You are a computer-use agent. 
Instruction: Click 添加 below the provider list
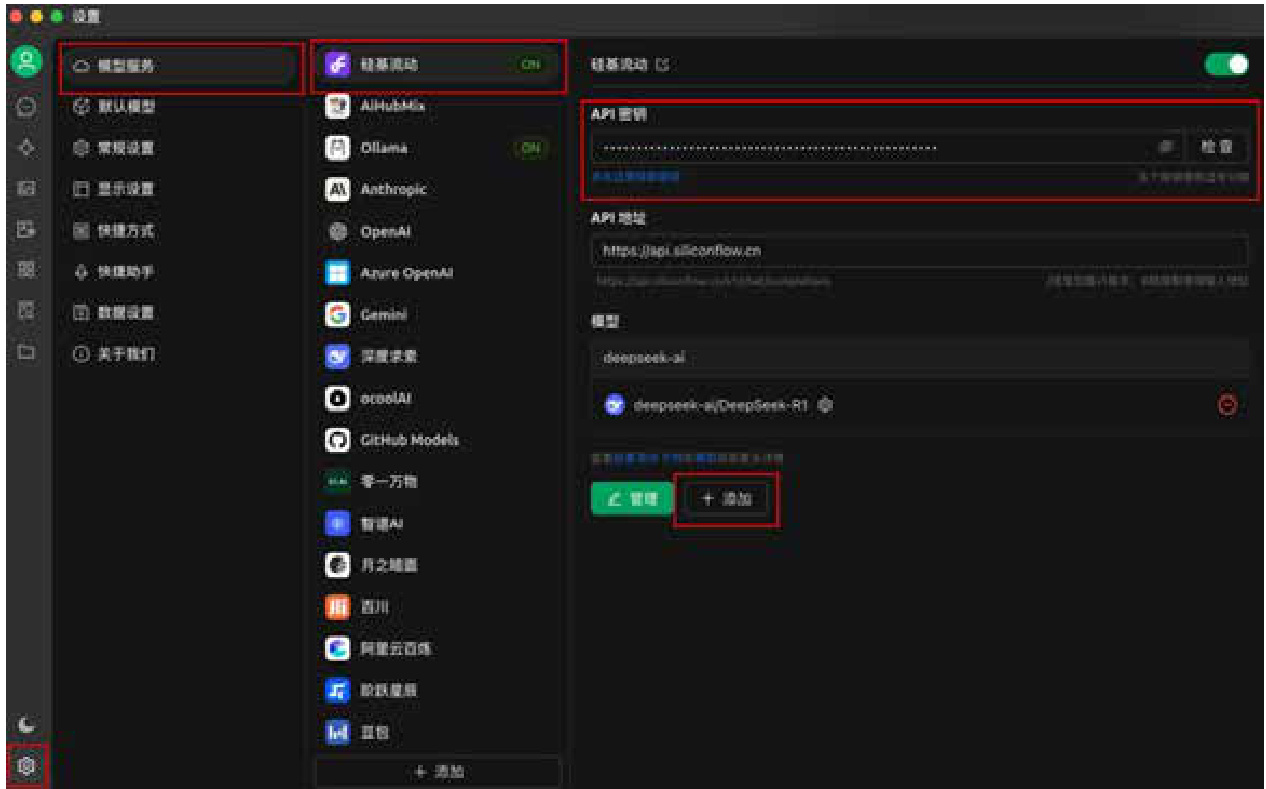[x=438, y=771]
